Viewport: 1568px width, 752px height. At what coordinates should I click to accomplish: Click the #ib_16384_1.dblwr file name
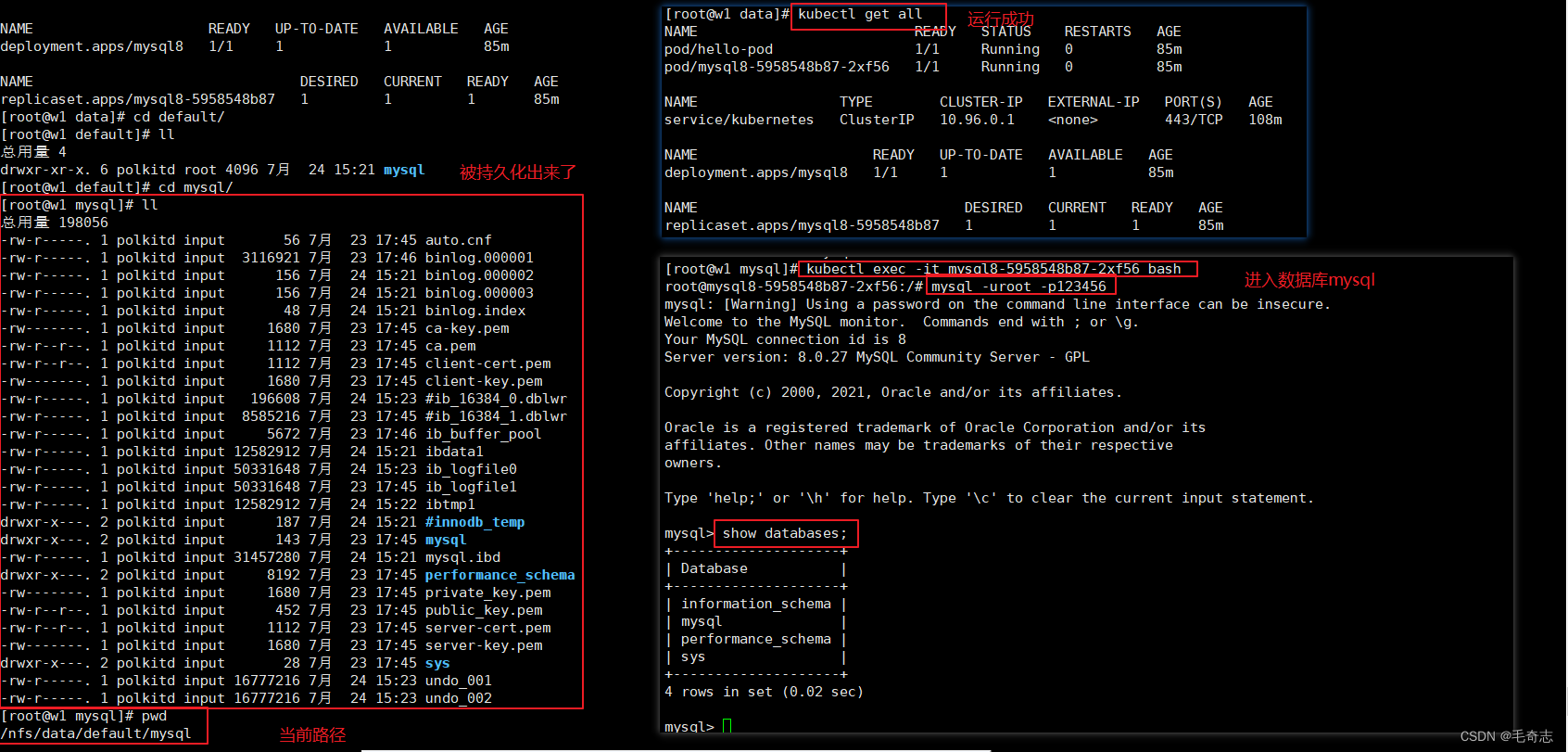click(x=496, y=416)
